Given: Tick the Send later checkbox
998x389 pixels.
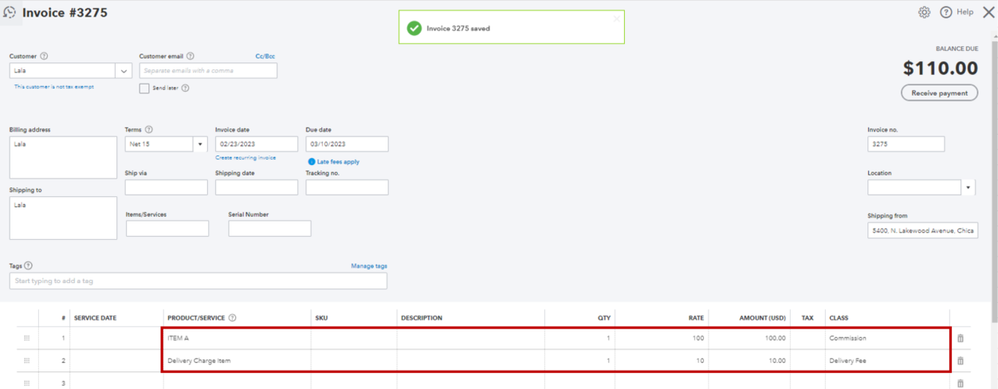Looking at the screenshot, I should (144, 88).
